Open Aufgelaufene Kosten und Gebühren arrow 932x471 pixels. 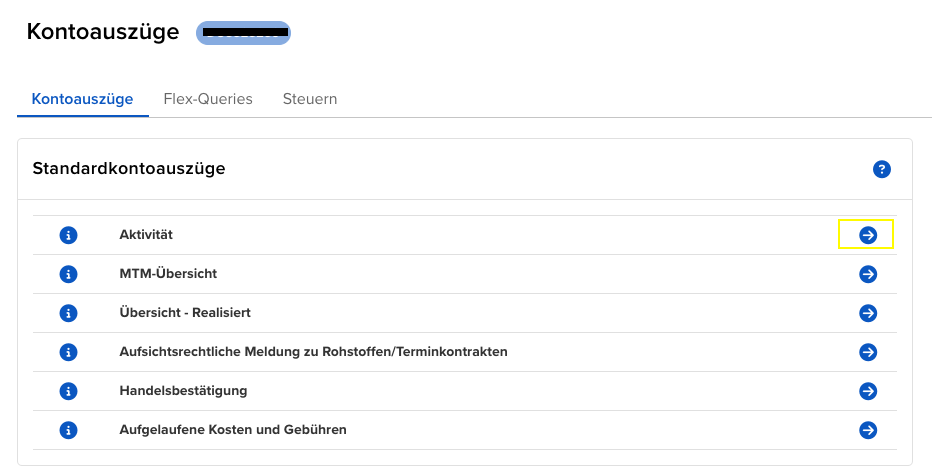click(868, 430)
